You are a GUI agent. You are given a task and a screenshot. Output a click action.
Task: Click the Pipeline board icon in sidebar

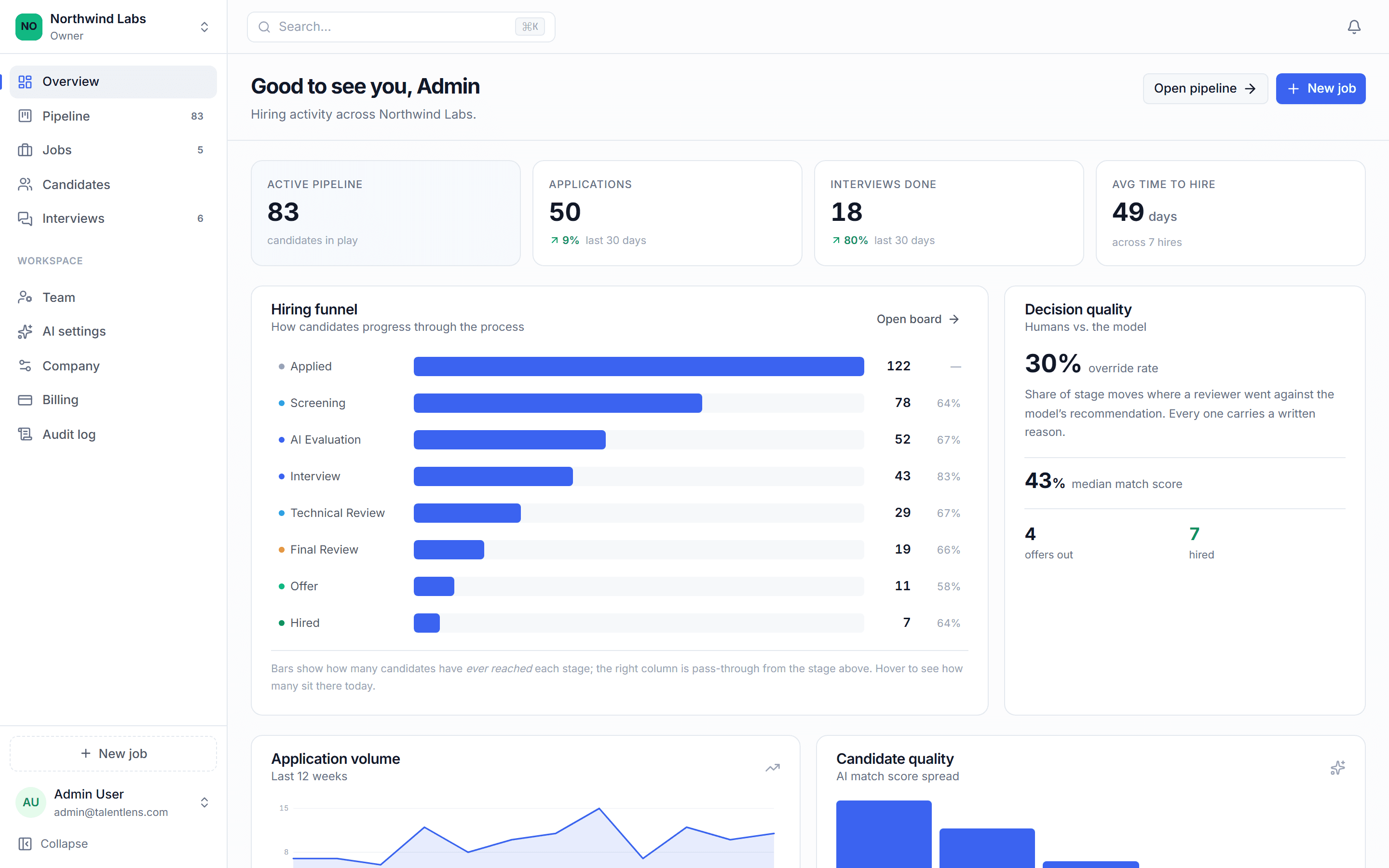[x=25, y=116]
